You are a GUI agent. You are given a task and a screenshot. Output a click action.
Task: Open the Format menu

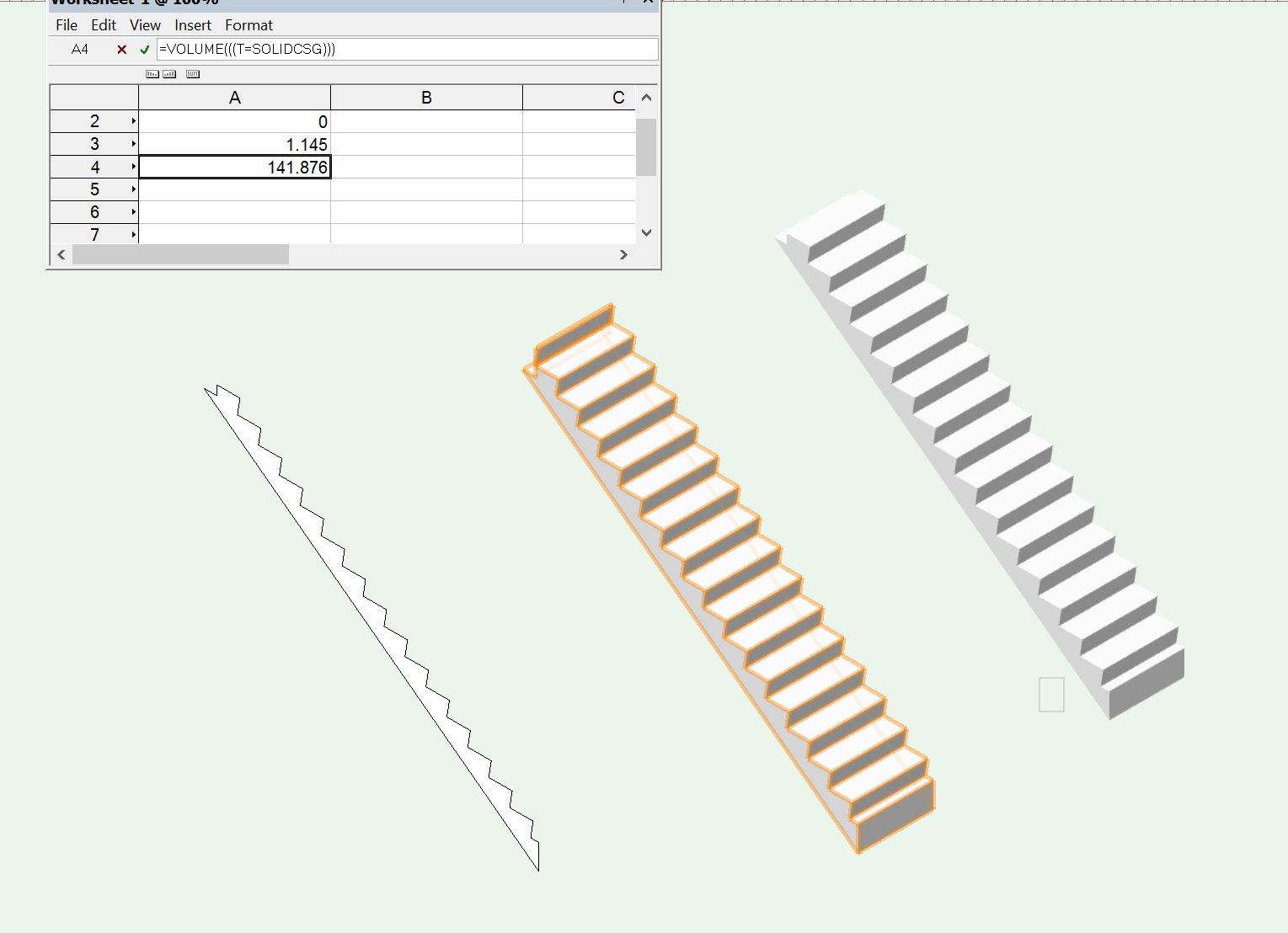[249, 25]
